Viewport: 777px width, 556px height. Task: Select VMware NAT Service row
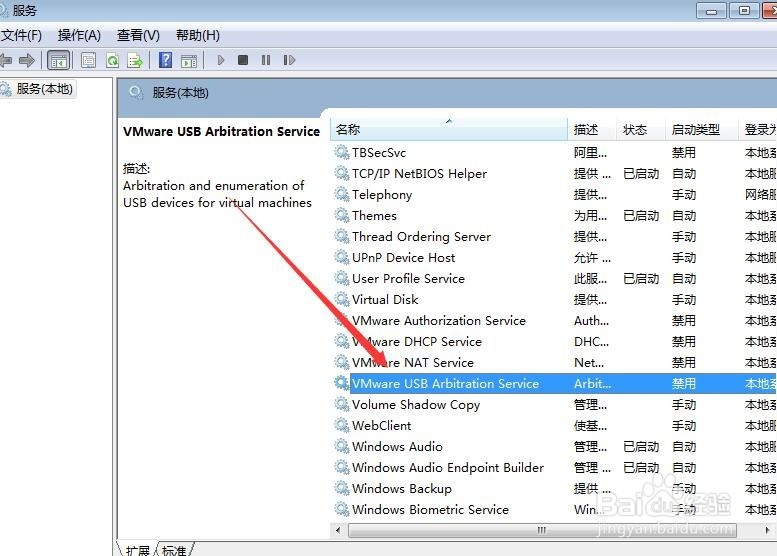tap(554, 363)
